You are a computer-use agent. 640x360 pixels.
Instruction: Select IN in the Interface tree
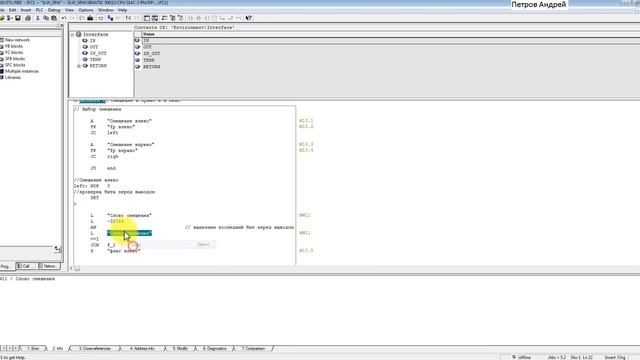tap(93, 41)
